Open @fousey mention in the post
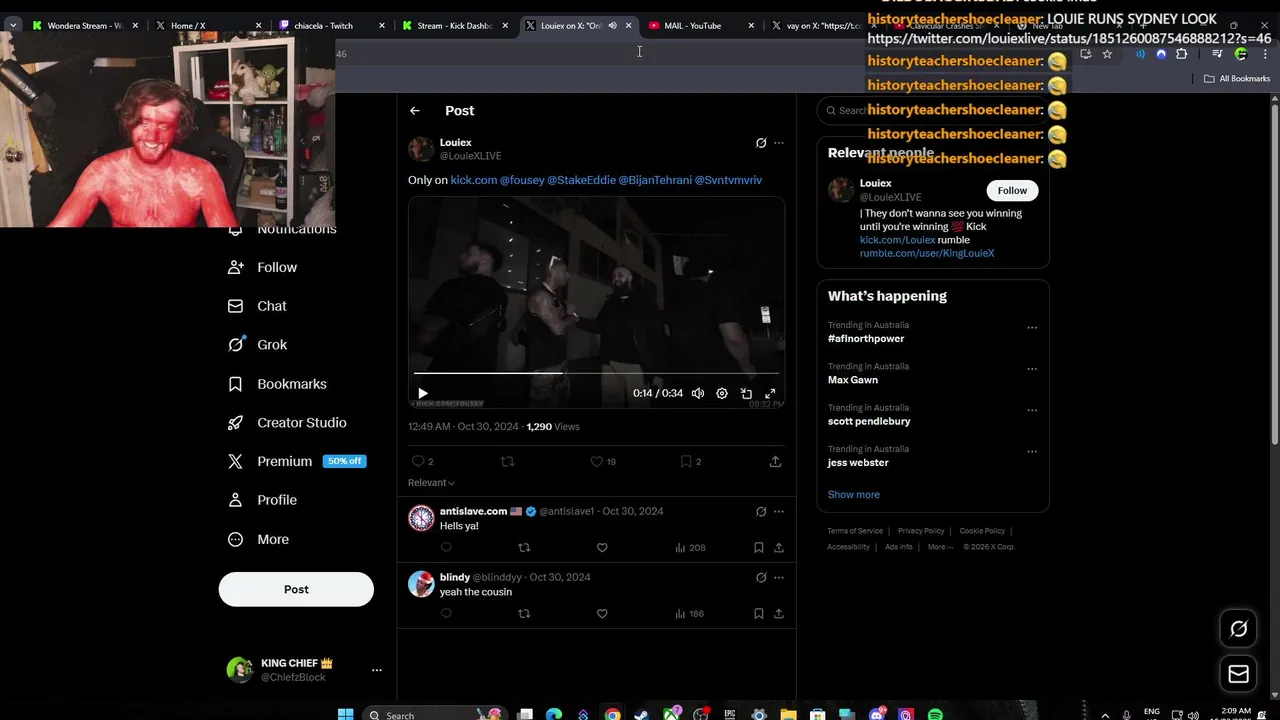This screenshot has width=1280, height=720. pyautogui.click(x=522, y=180)
